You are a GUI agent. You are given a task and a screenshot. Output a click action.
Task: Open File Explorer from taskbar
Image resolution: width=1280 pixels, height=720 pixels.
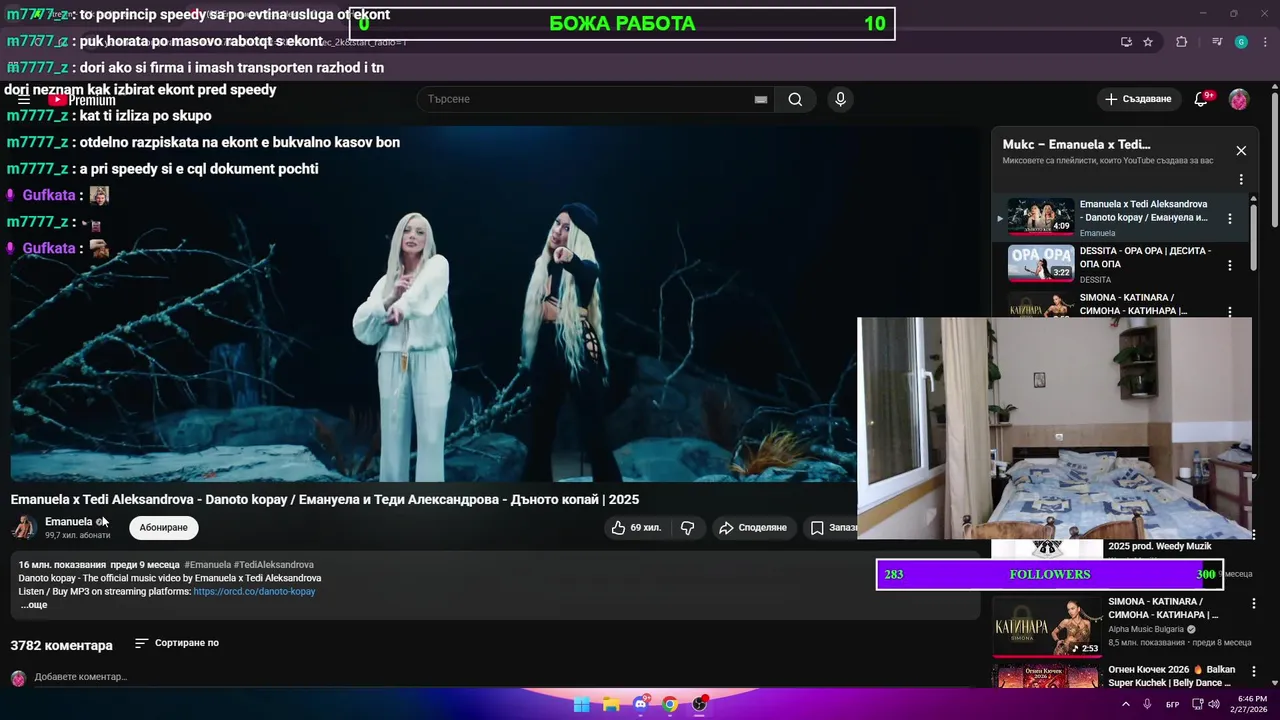611,704
